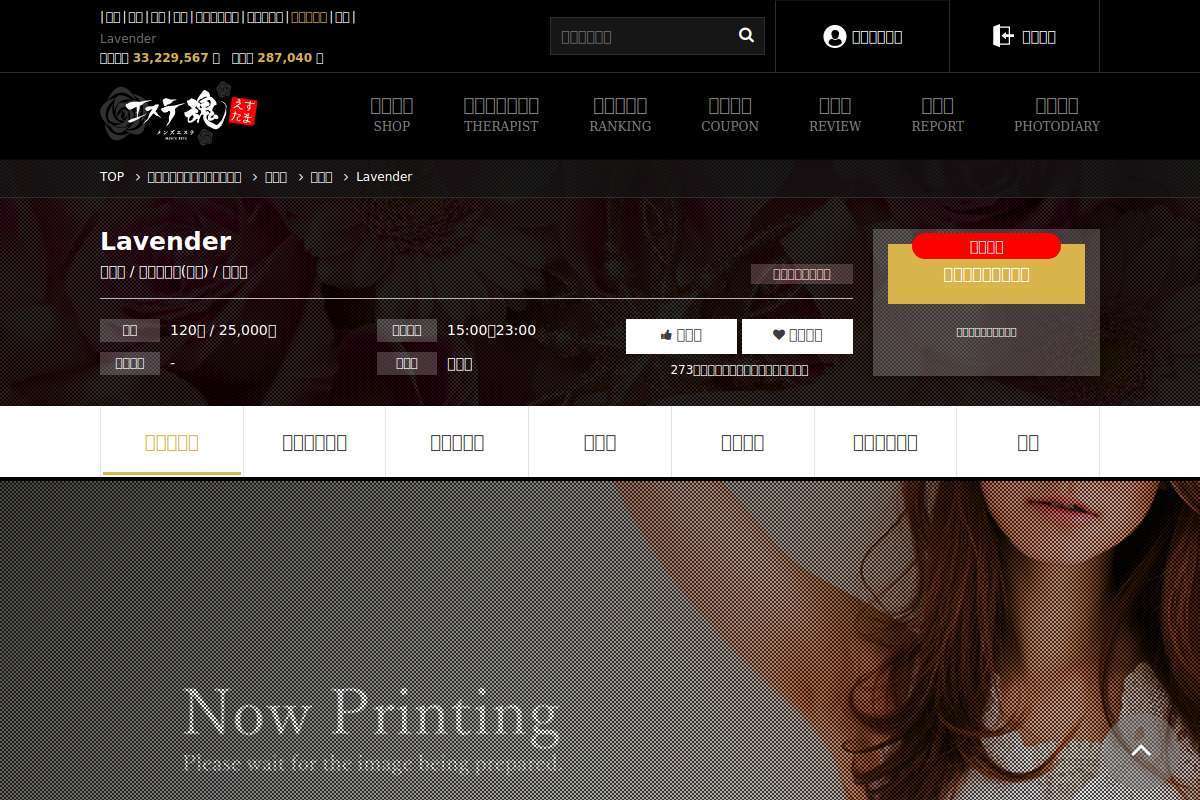Viewport: 1200px width, 800px height.
Task: Open the REVIEW navigation menu
Action: 835,115
